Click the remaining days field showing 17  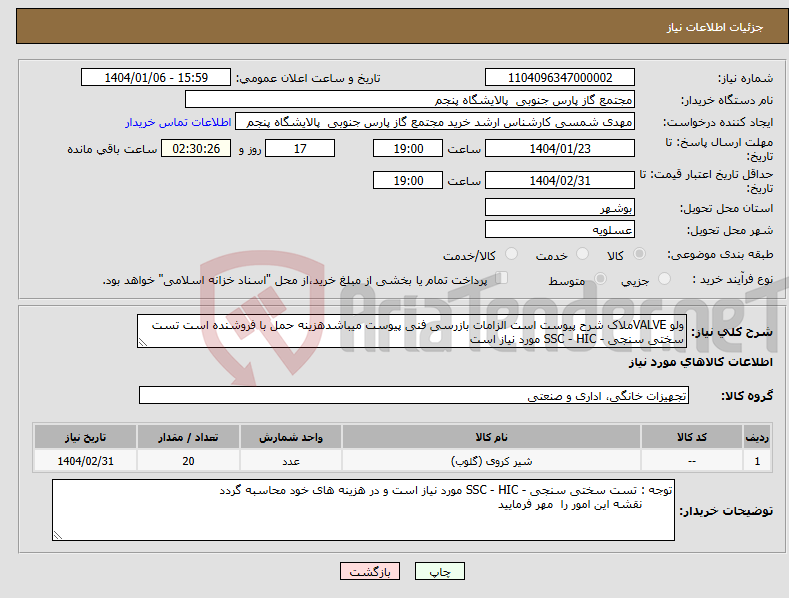(x=300, y=148)
